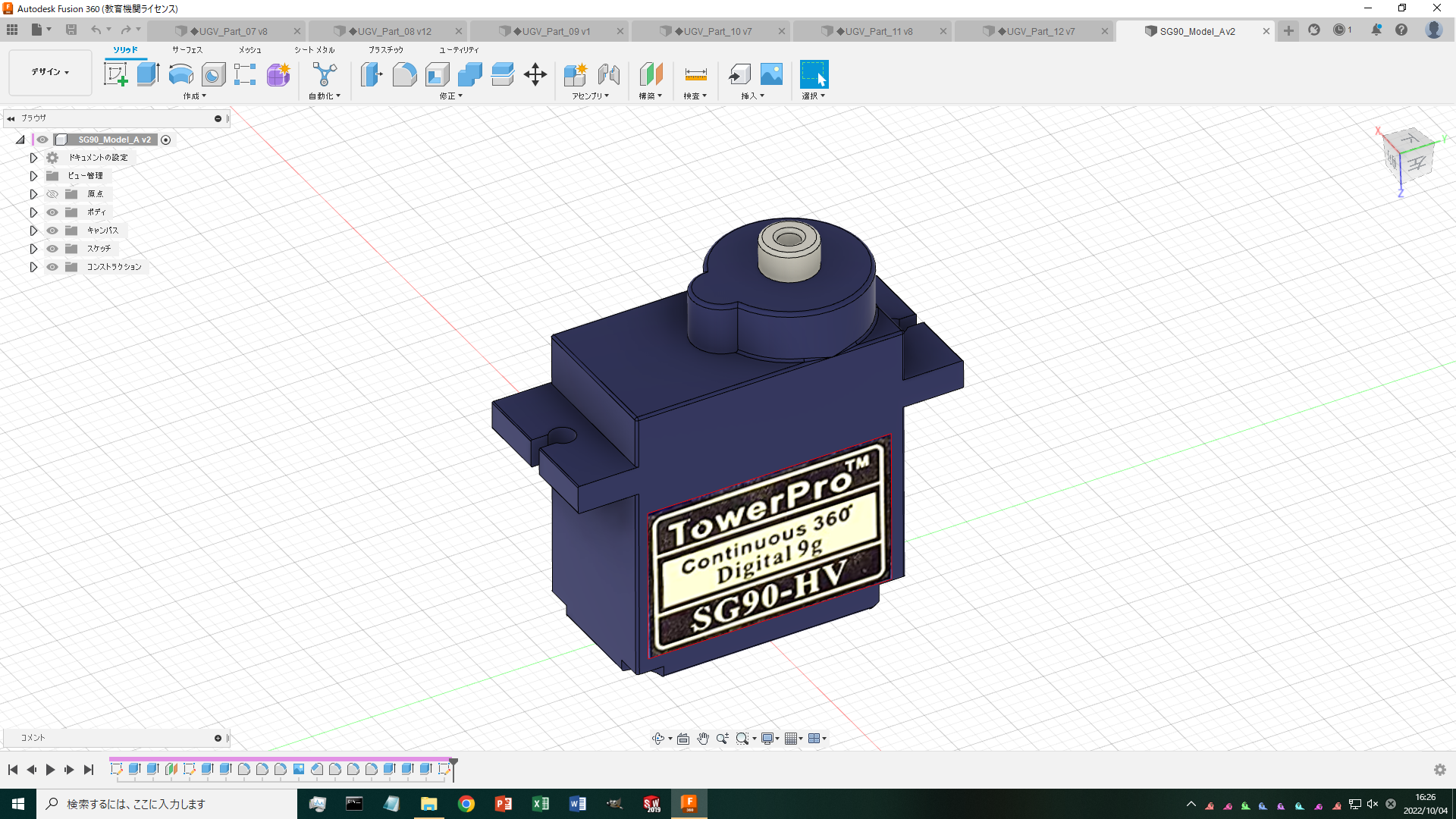Select the Insert Derive tool
This screenshot has height=819, width=1456.
coord(739,74)
